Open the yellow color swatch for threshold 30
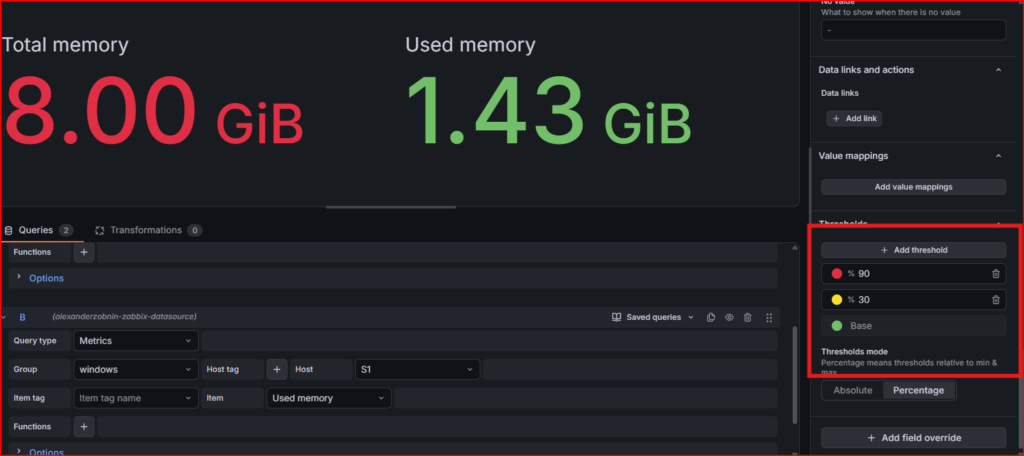The width and height of the screenshot is (1024, 456). 837,300
